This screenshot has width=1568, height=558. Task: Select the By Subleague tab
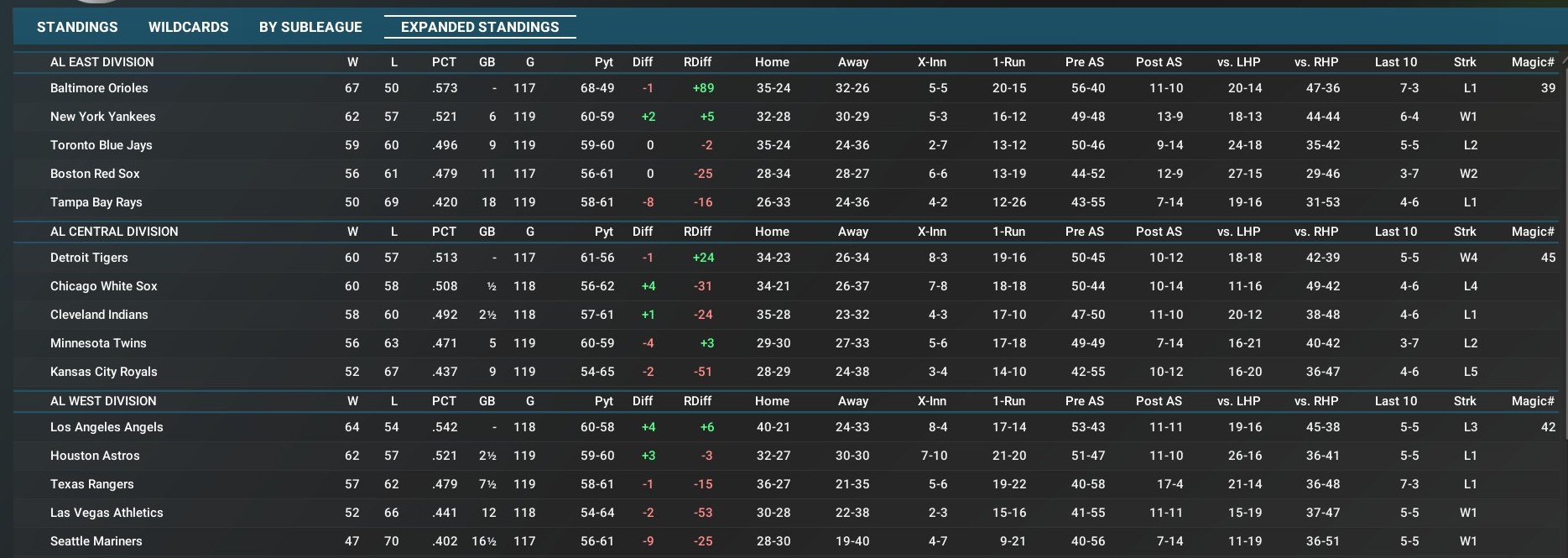point(310,27)
